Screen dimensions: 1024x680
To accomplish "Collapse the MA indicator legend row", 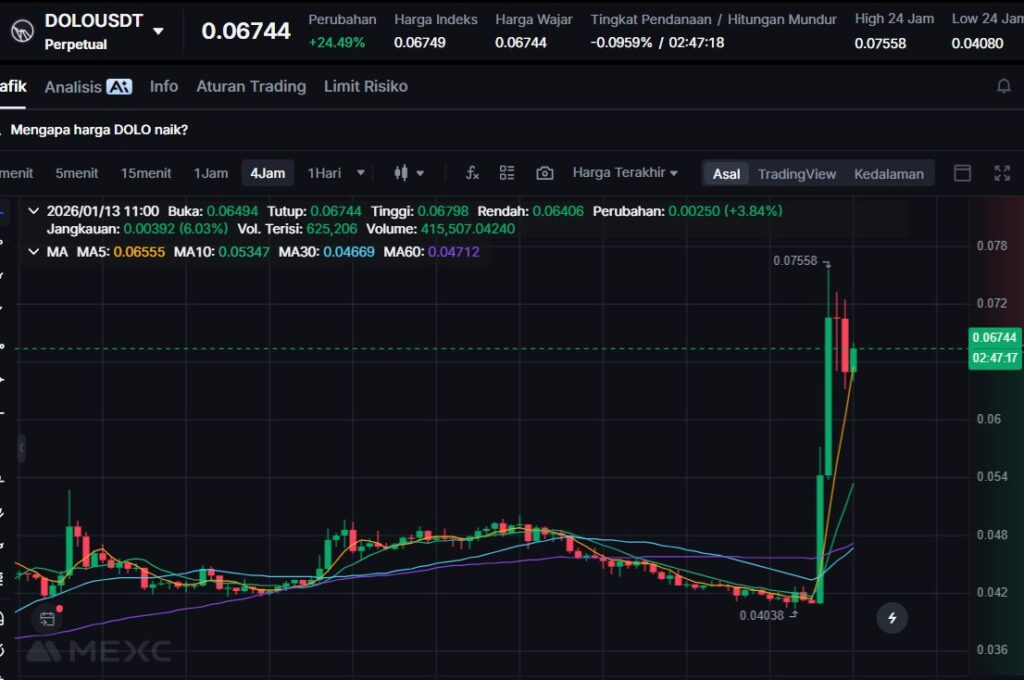I will 34,252.
